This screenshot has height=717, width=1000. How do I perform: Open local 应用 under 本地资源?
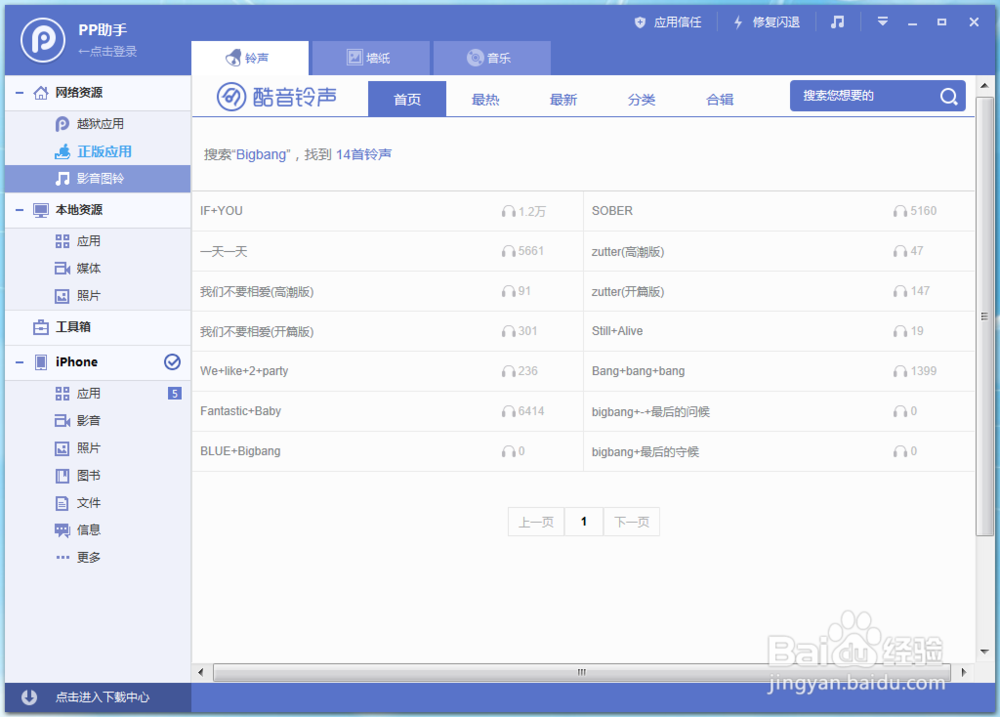click(98, 241)
